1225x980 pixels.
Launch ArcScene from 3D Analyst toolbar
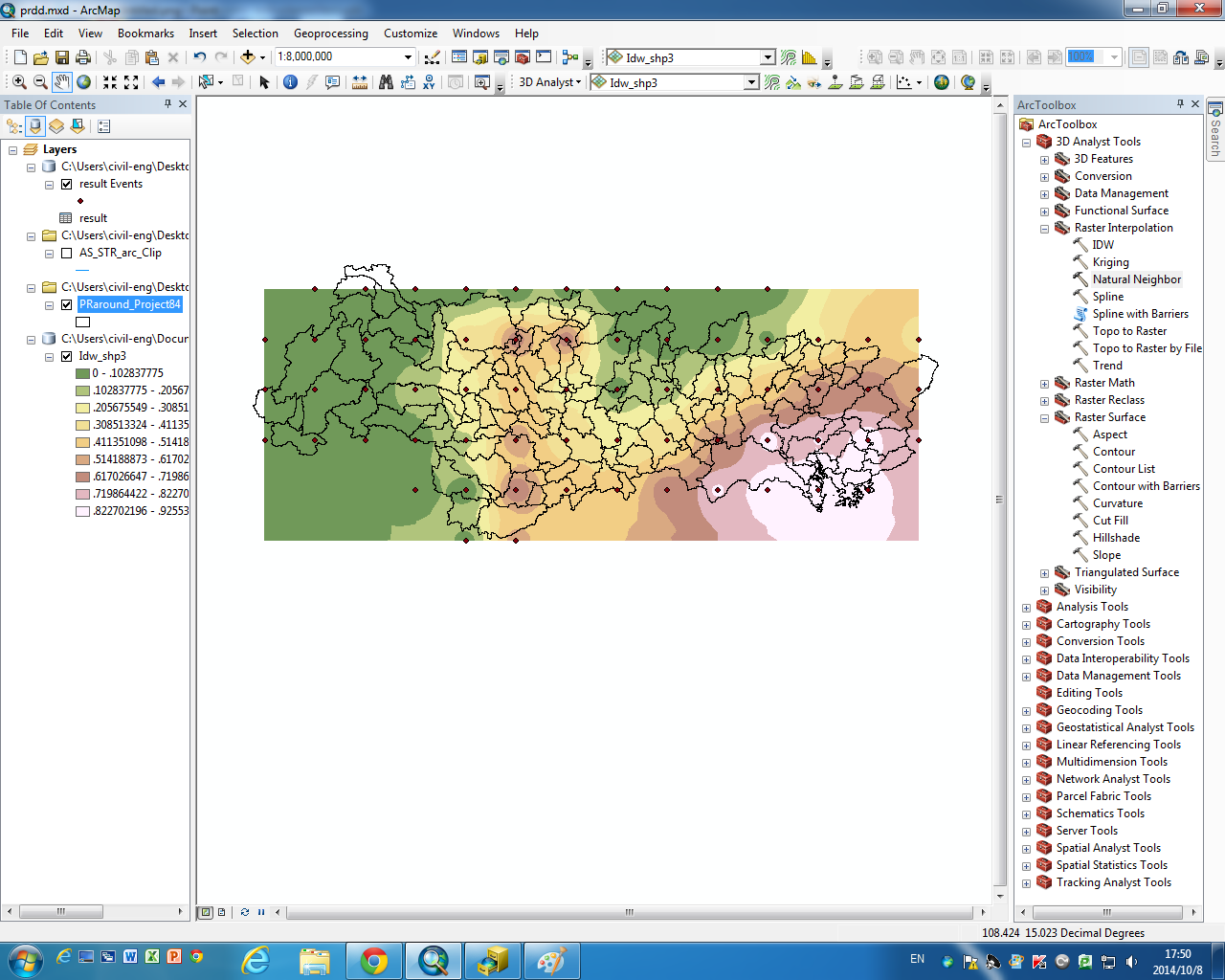pos(942,82)
